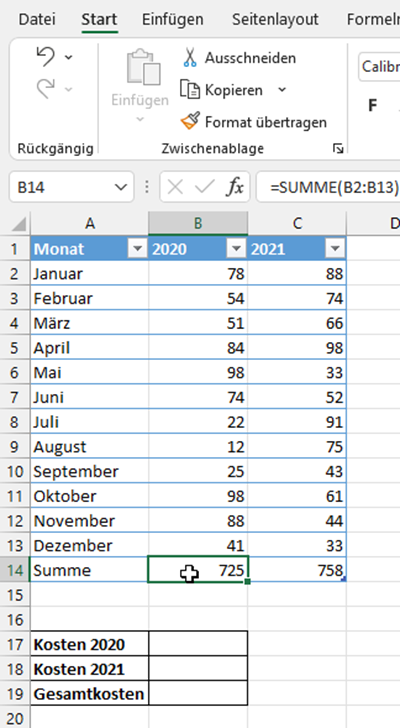
Task: Open the Seitenlayout ribbon tab
Action: click(275, 20)
